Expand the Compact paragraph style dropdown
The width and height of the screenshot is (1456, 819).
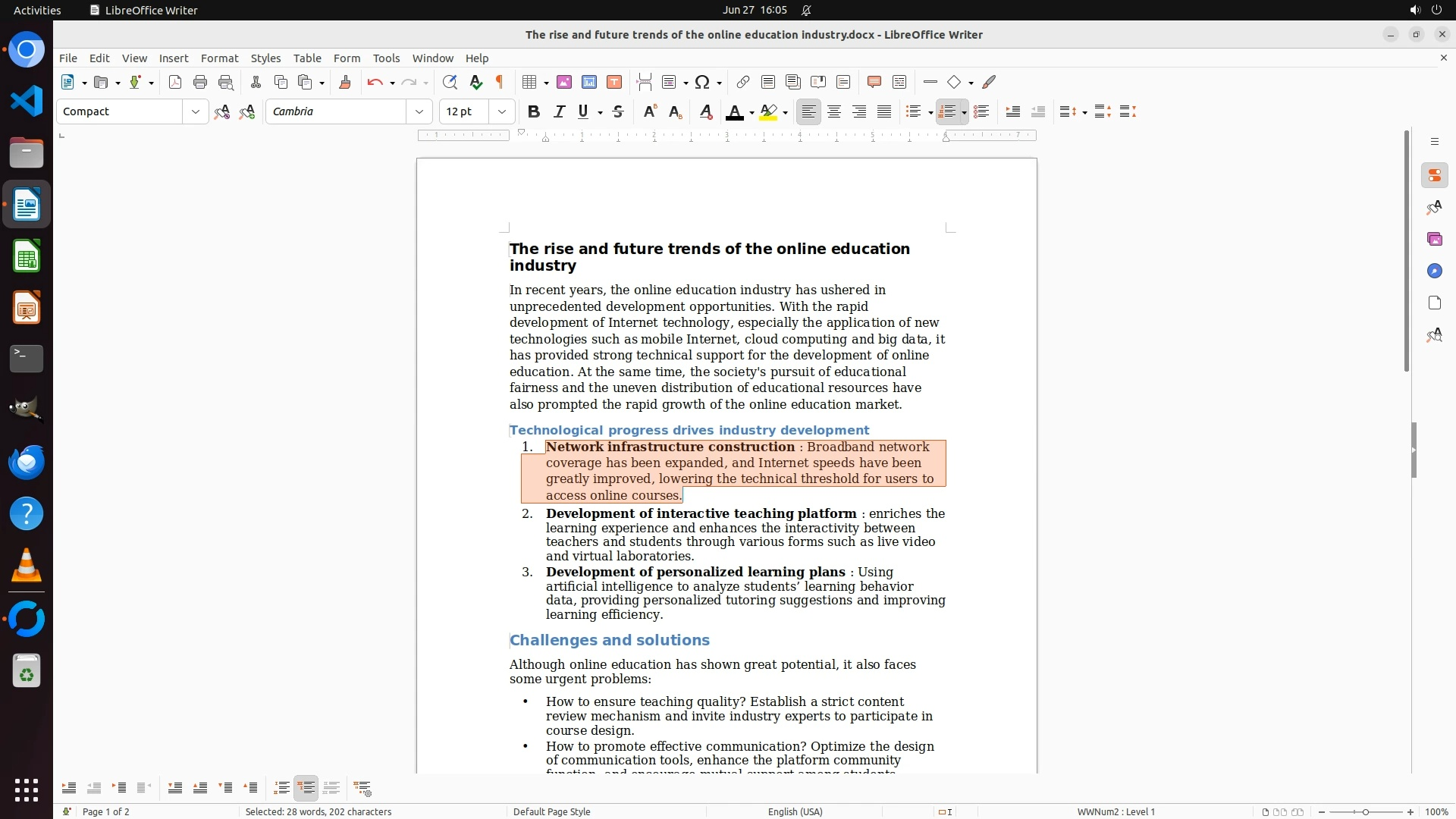point(196,112)
